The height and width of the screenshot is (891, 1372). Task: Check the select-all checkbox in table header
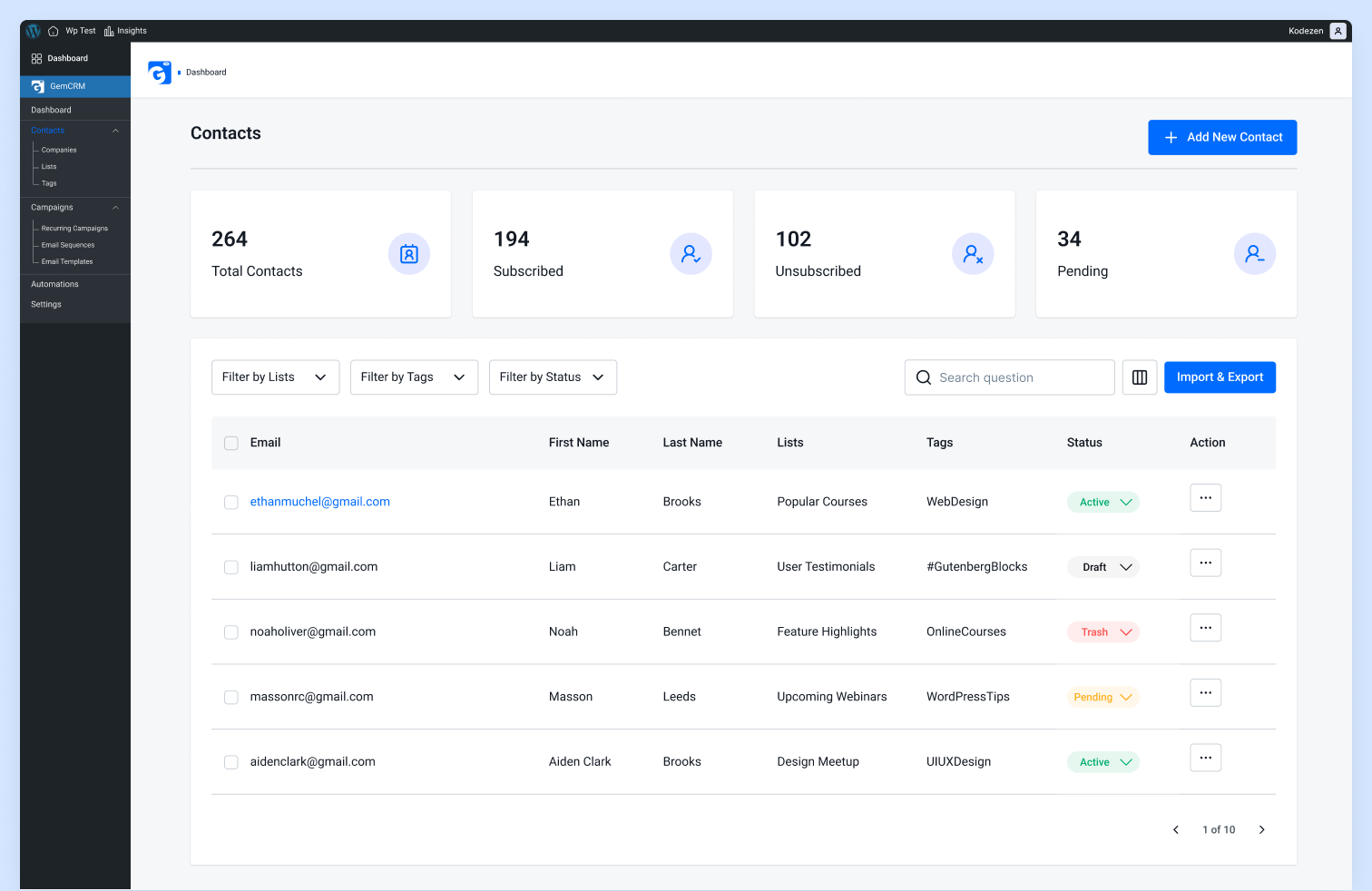coord(230,443)
